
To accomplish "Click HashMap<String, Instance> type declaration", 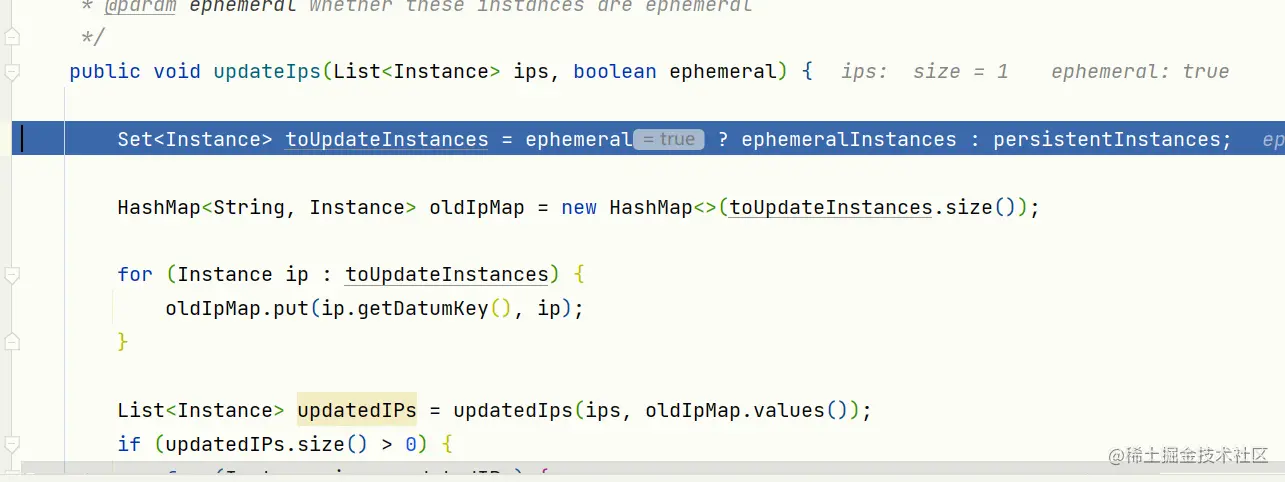I will 267,208.
